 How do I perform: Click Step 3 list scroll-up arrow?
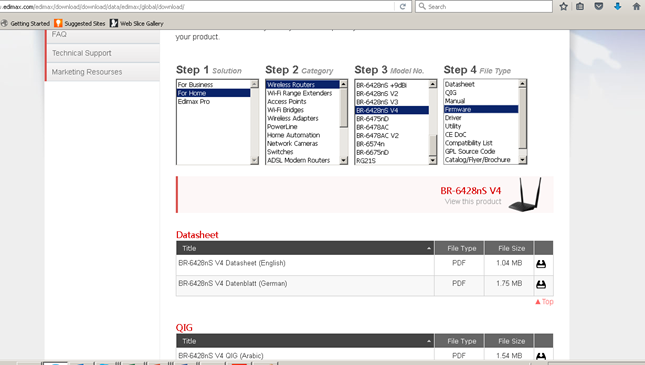(433, 84)
